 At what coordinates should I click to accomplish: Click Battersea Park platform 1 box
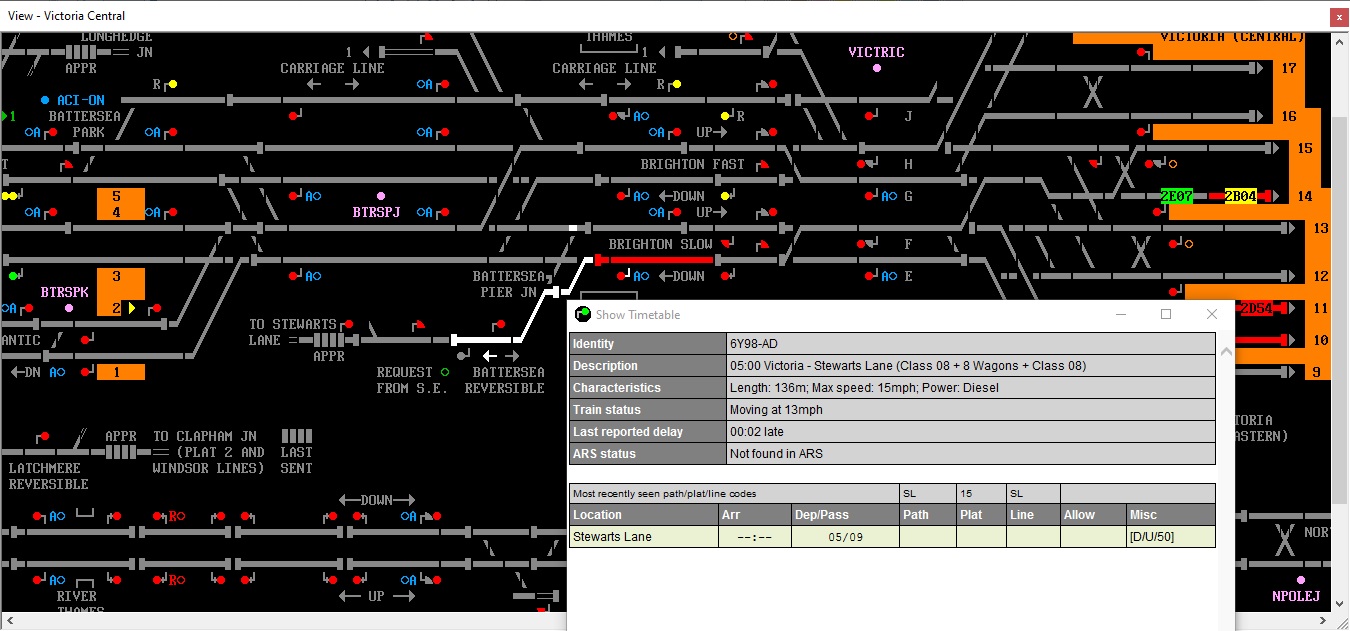click(x=121, y=372)
